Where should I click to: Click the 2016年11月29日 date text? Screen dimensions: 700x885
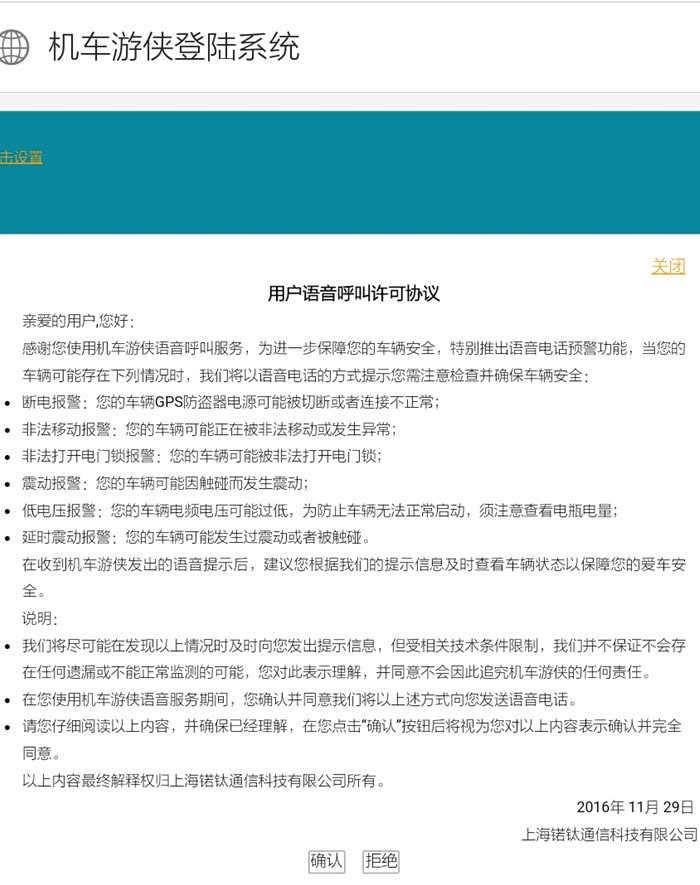[x=634, y=807]
